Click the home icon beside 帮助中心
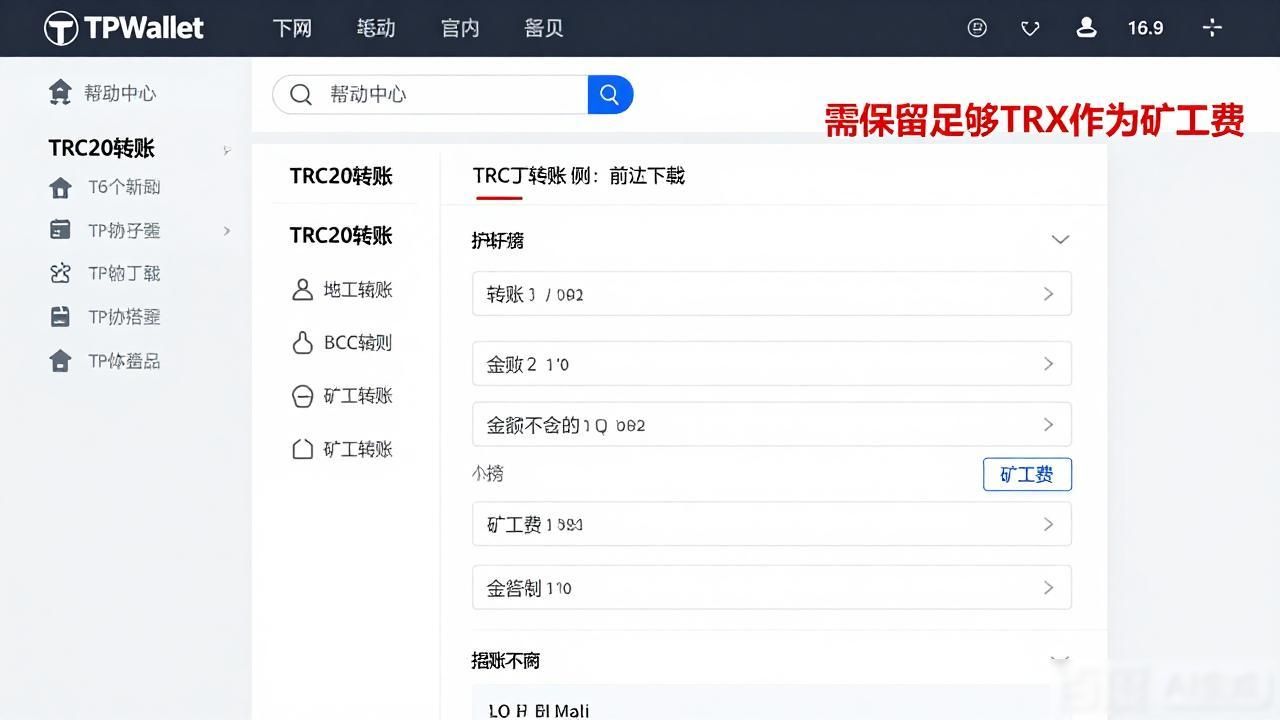 [60, 93]
